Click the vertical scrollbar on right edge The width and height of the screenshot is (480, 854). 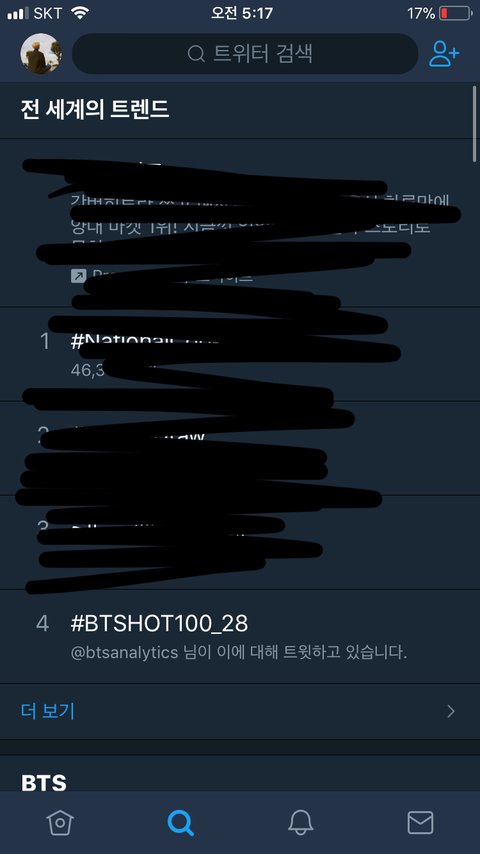tap(476, 124)
